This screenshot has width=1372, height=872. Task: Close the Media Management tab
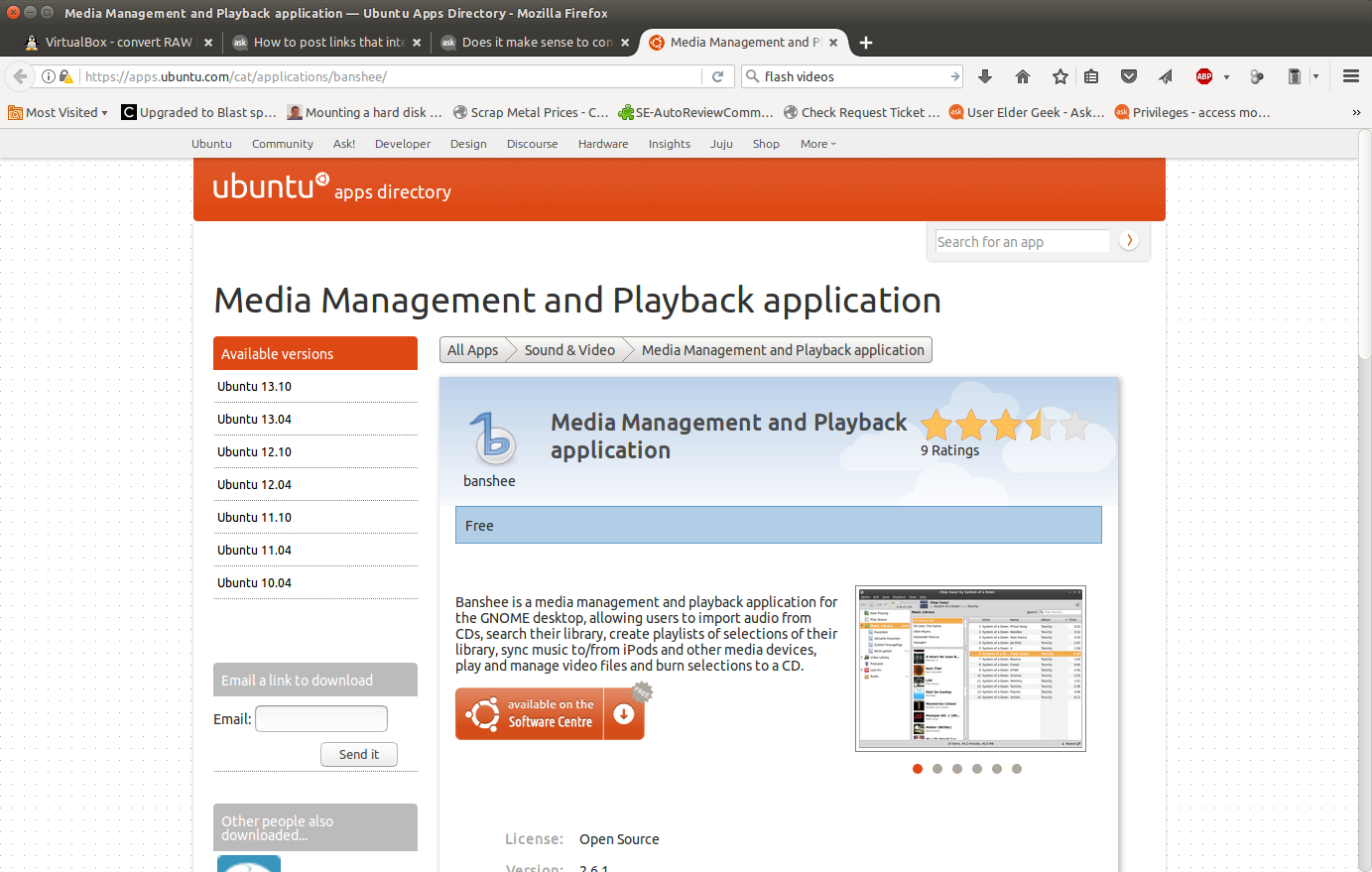[833, 42]
